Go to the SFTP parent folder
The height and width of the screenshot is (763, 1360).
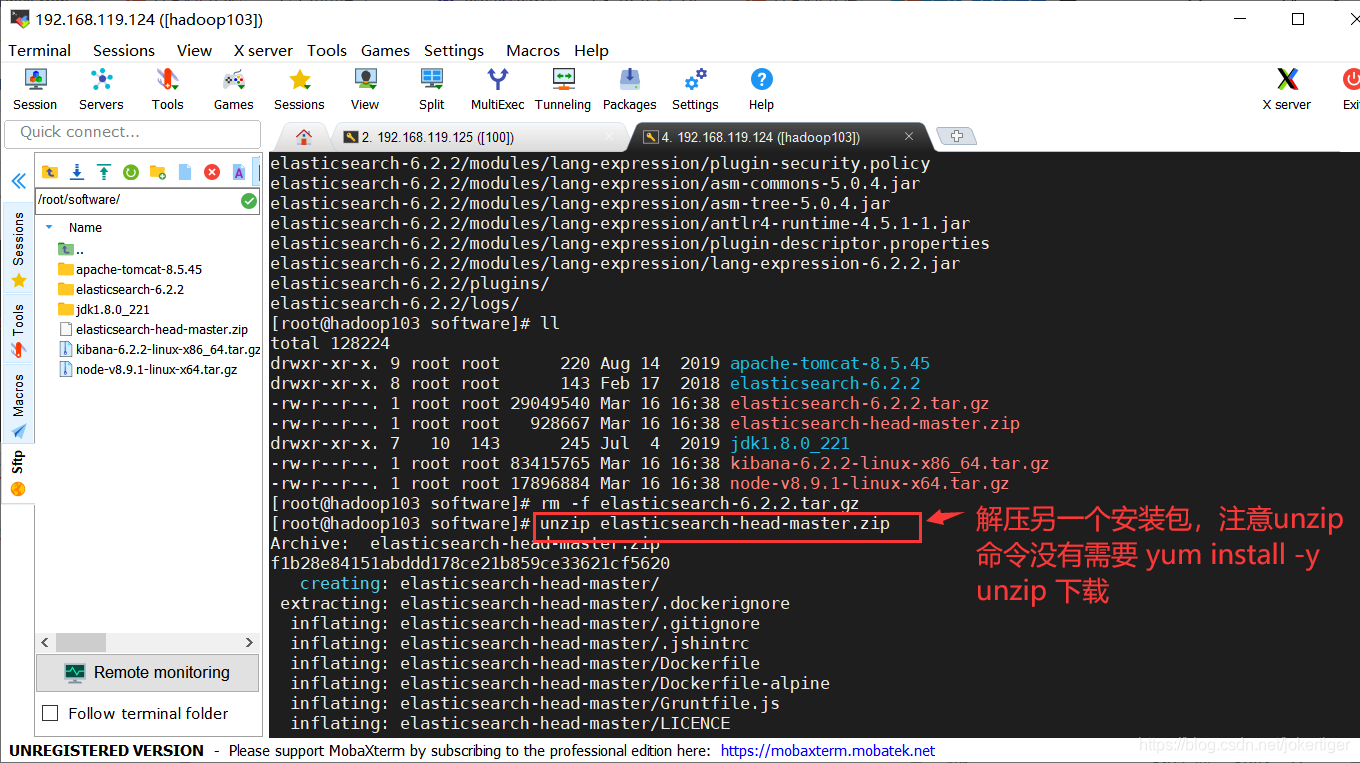[49, 172]
